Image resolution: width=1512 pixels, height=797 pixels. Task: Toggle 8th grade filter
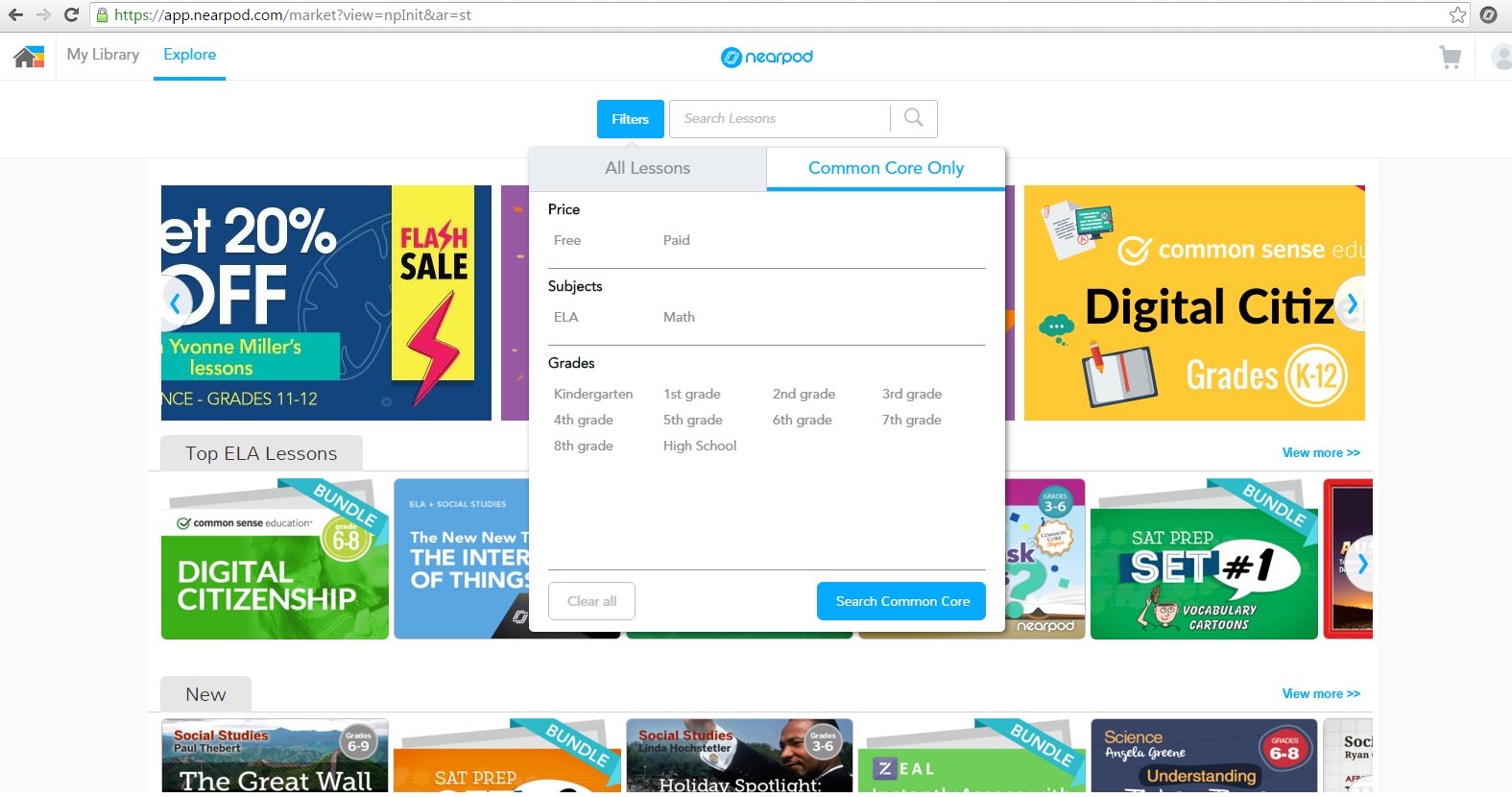click(583, 446)
